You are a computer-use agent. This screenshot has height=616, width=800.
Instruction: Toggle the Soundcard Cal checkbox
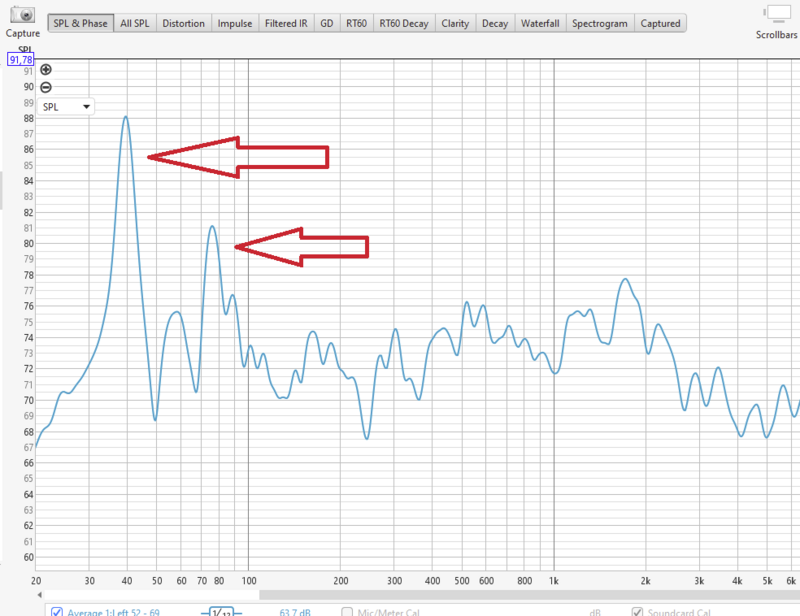(x=639, y=612)
